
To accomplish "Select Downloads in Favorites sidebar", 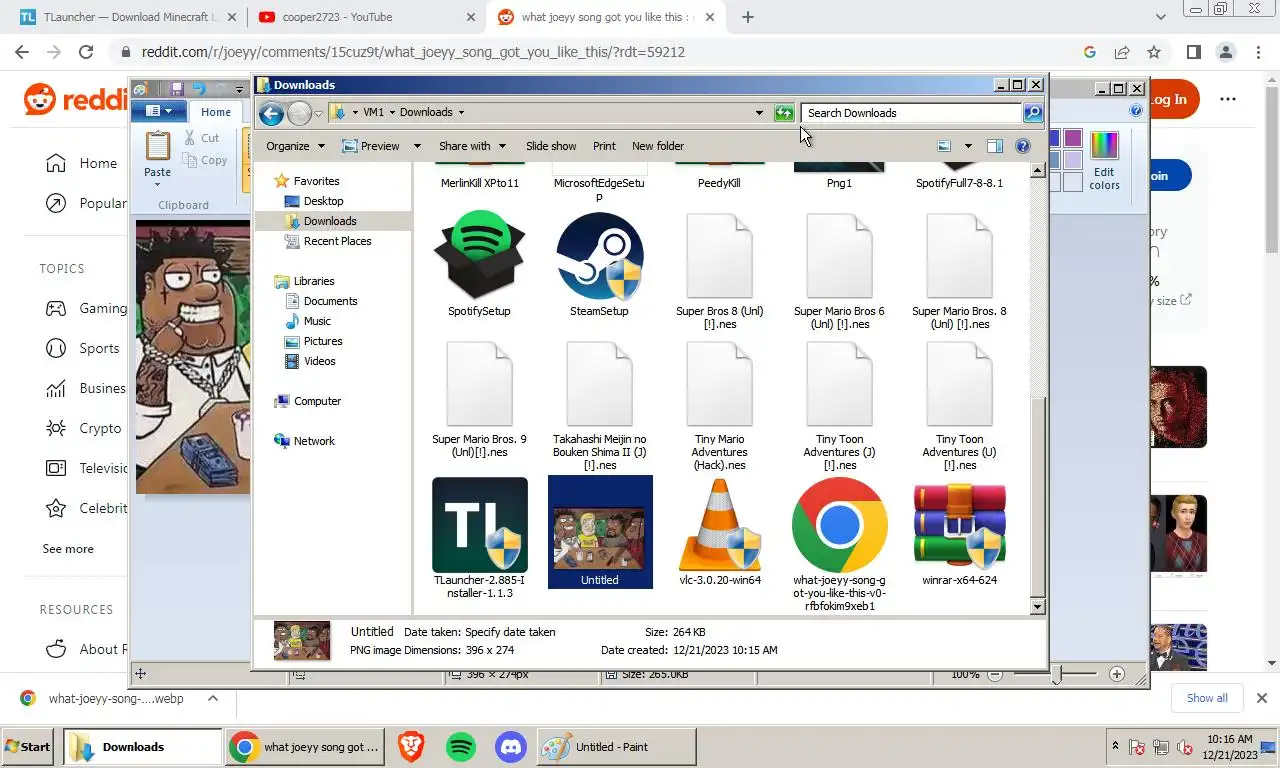I will click(330, 221).
